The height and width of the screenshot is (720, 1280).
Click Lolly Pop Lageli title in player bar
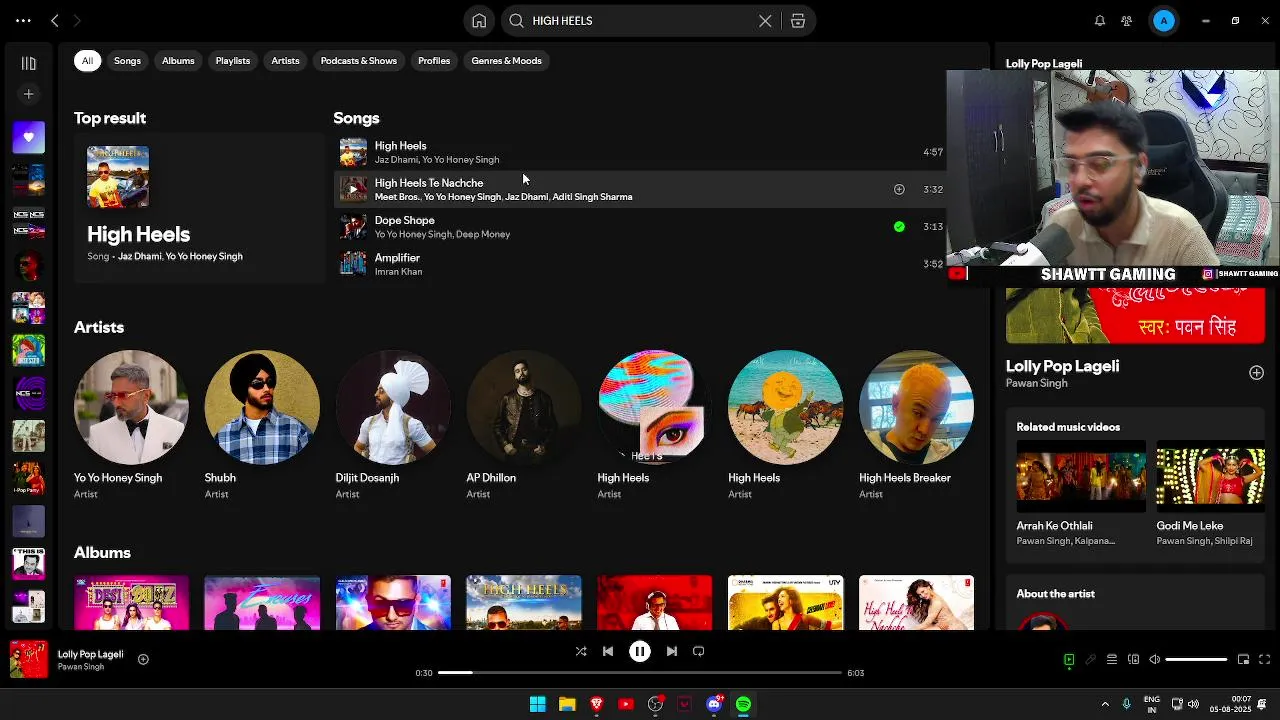(90, 654)
